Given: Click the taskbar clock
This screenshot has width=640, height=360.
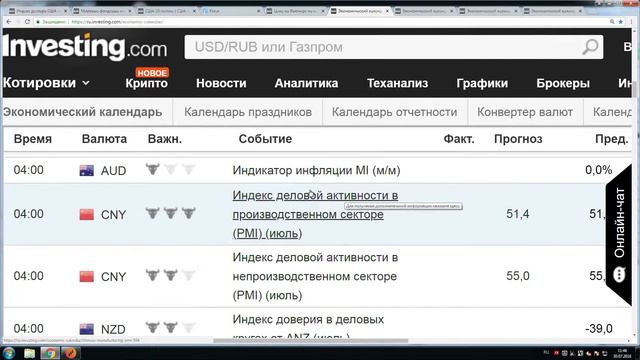Looking at the screenshot, I should tap(622, 353).
